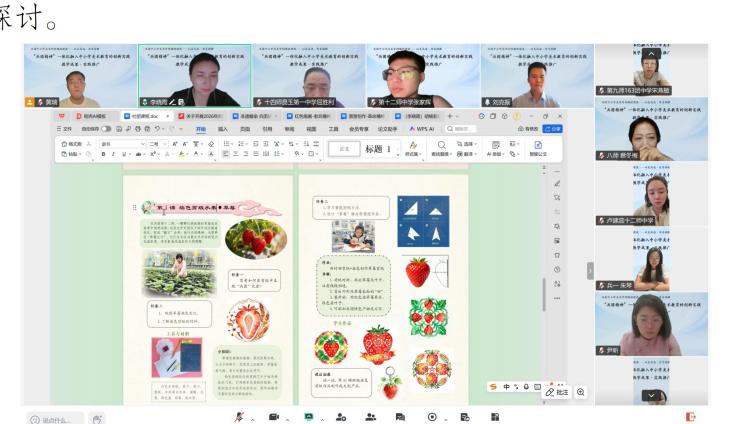Apply the 标题 1 style
Viewport: 754px width, 424px height.
click(378, 149)
